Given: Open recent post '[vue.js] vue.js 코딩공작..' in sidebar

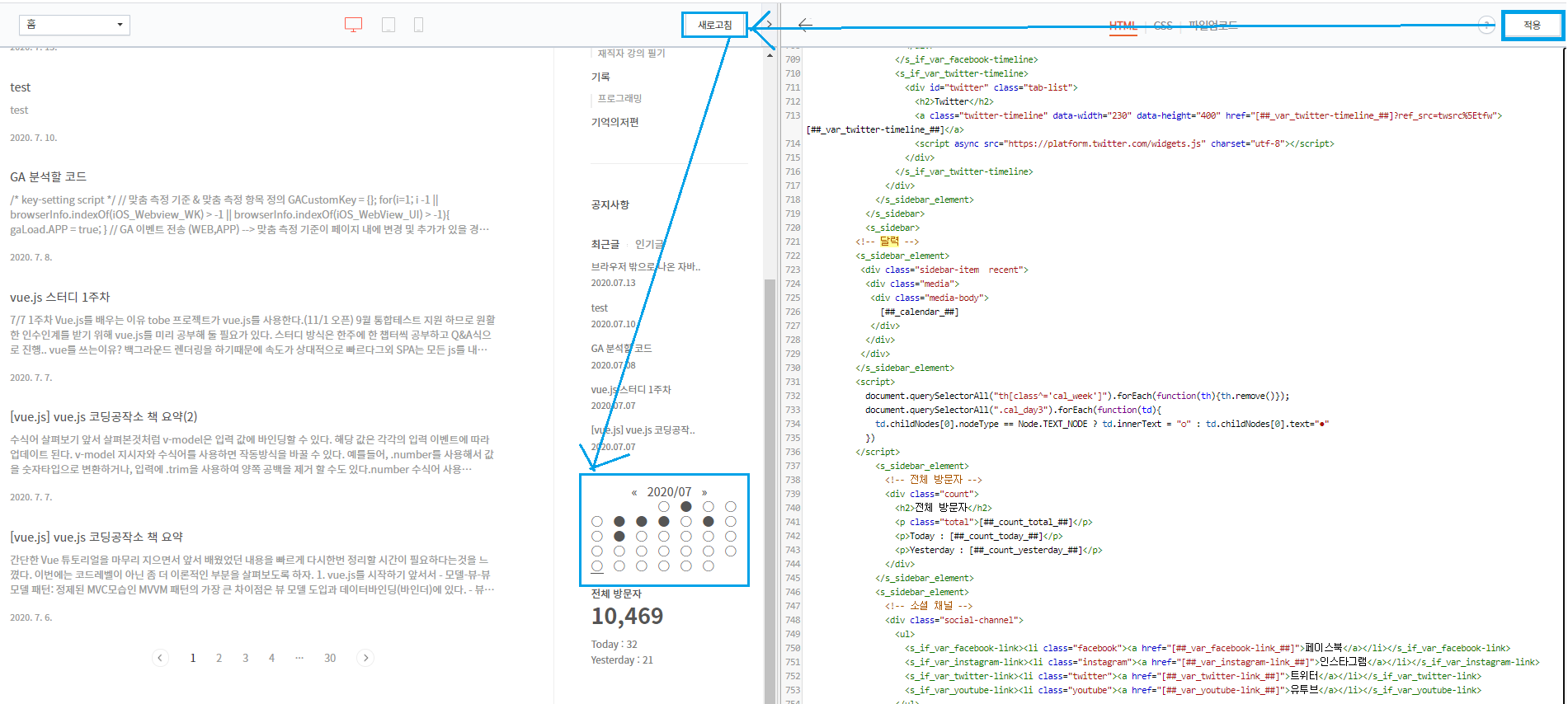Looking at the screenshot, I should click(643, 430).
